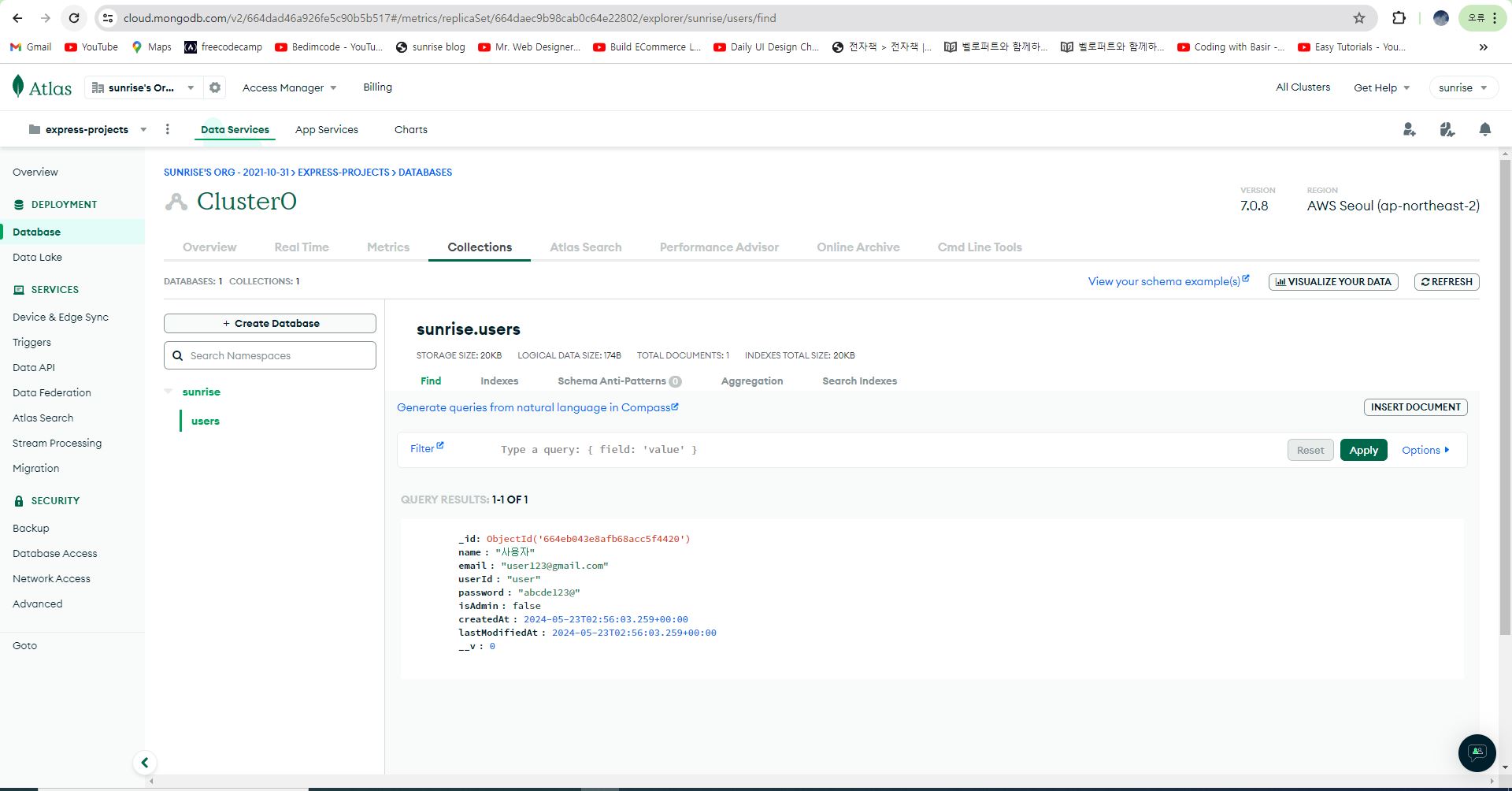Open the Atlas Search tab
This screenshot has height=791, width=1512.
(586, 247)
